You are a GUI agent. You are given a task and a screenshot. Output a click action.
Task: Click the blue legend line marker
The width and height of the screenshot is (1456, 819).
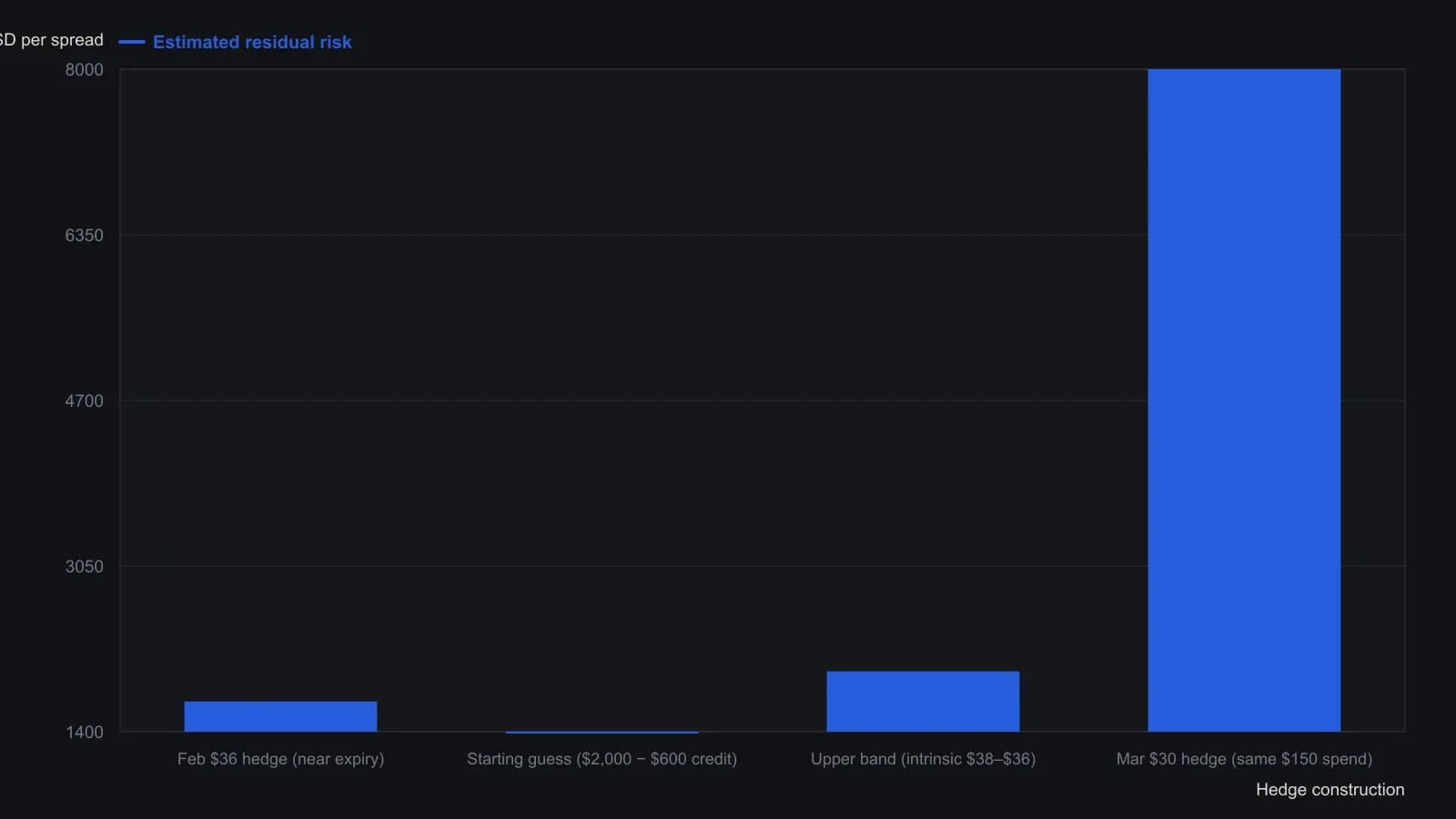click(x=132, y=42)
